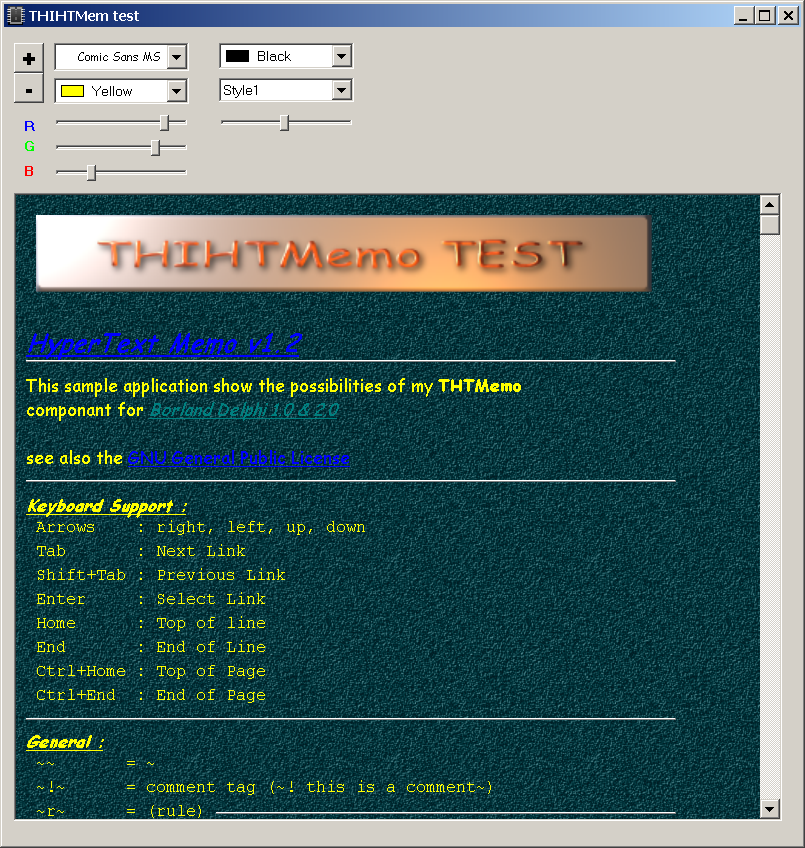
Task: Click the yellow color swatch
Action: click(72, 91)
